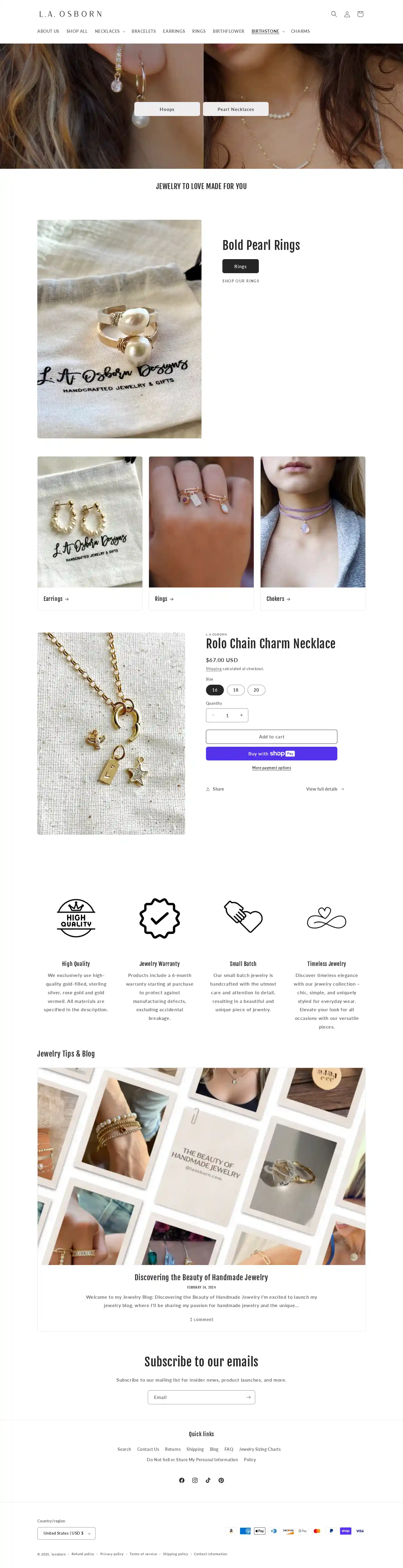Visit the Instagram social icon

pyautogui.click(x=195, y=1480)
